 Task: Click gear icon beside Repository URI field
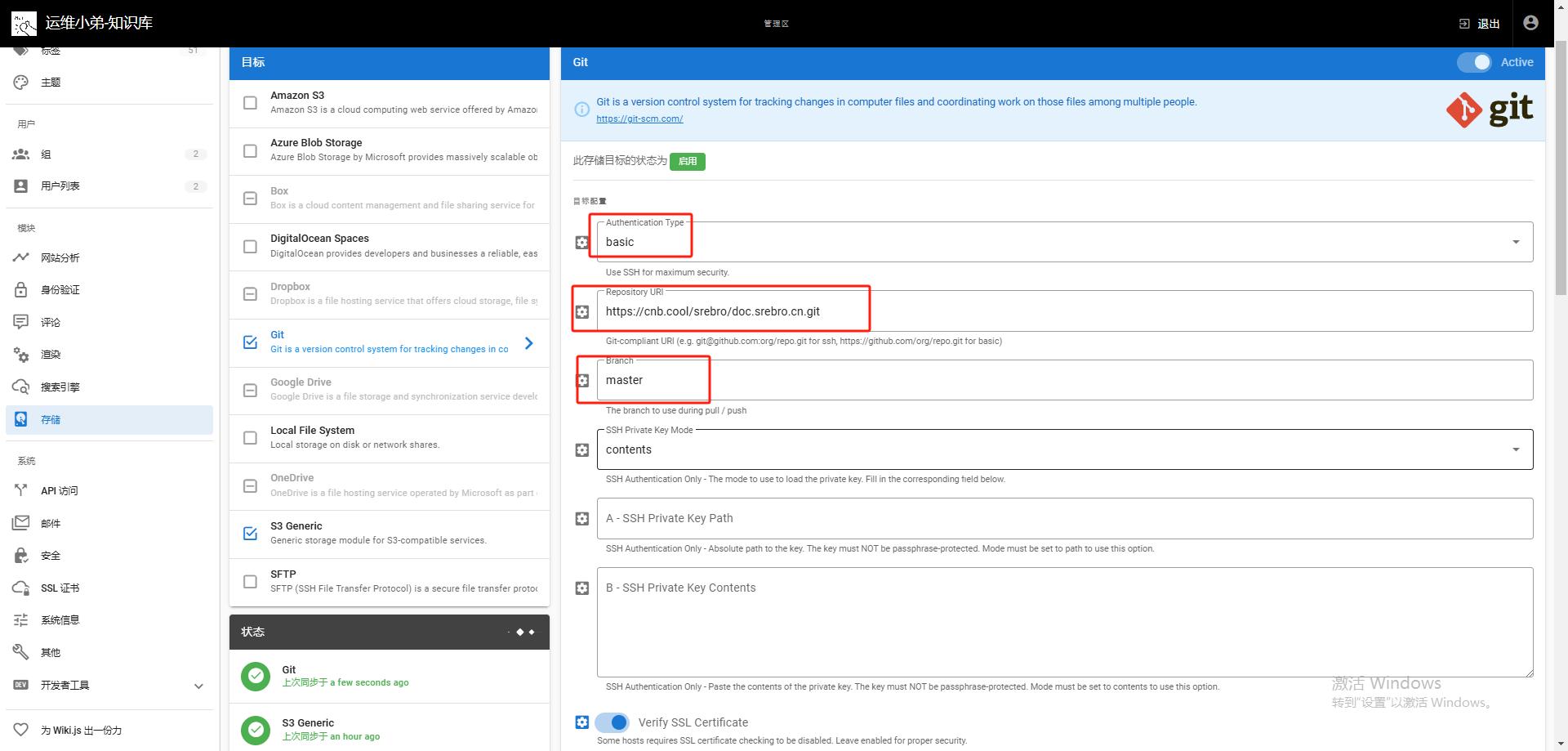[x=582, y=311]
